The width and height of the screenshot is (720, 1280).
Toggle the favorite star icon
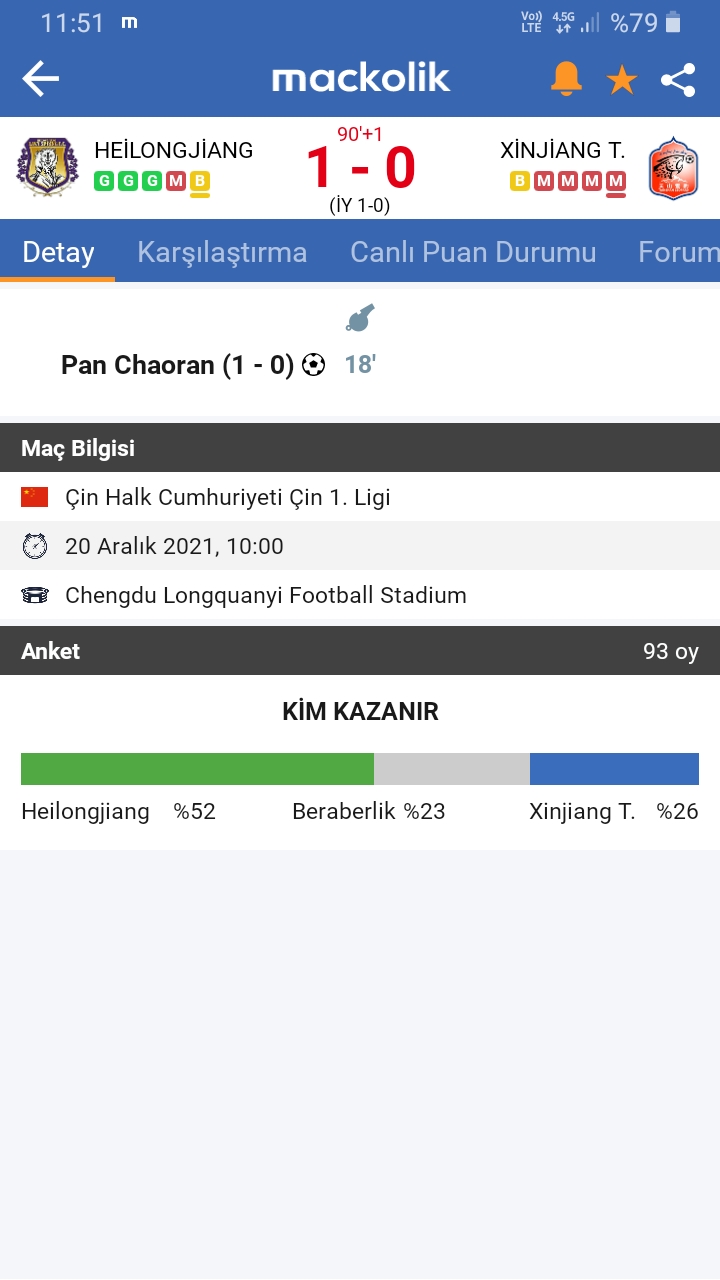(x=622, y=80)
